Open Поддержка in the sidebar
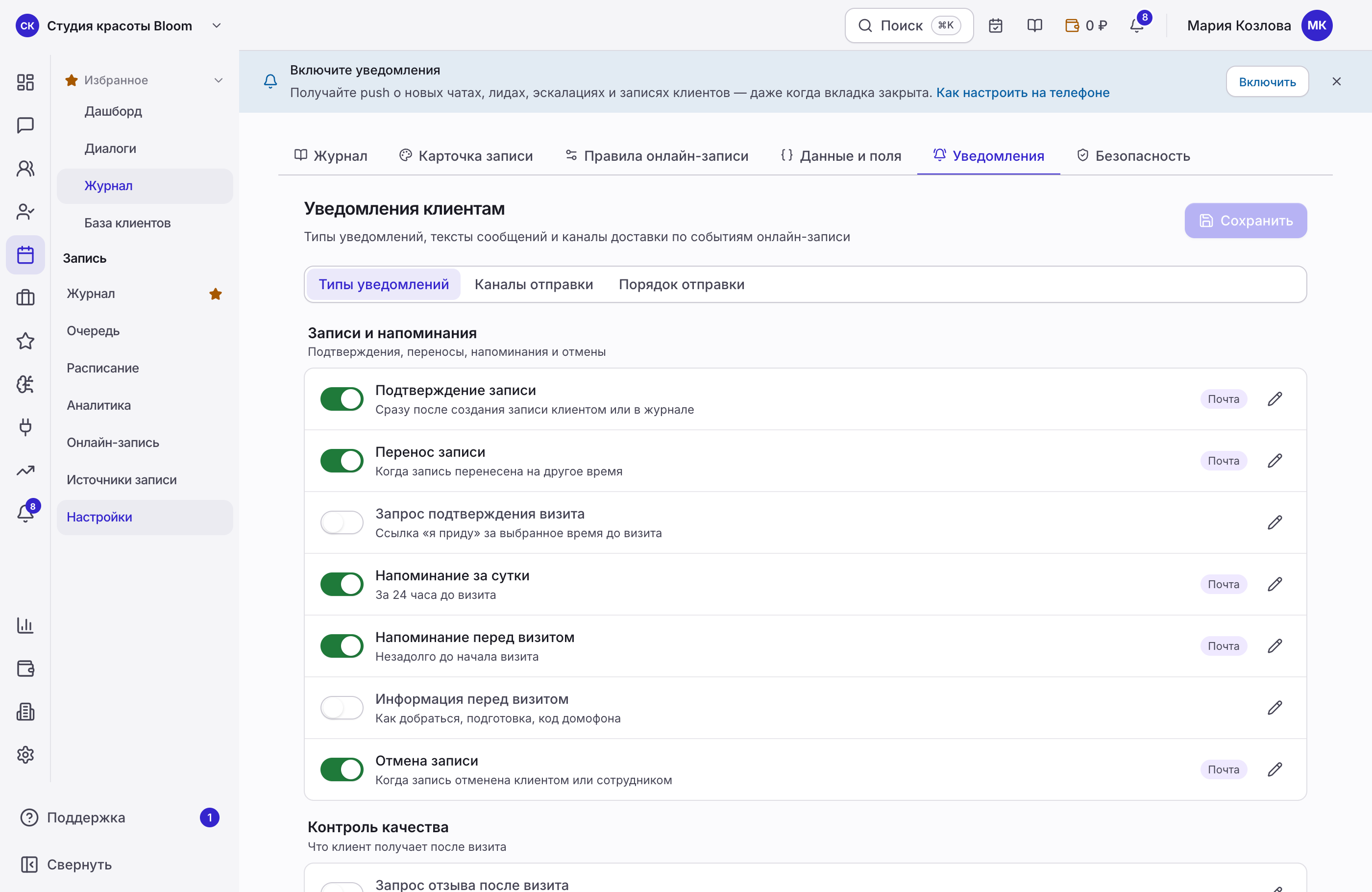The height and width of the screenshot is (892, 1372). point(120,818)
